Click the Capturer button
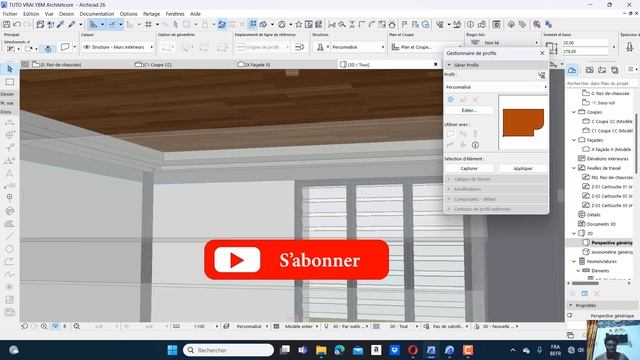This screenshot has height=360, width=640. tap(469, 169)
